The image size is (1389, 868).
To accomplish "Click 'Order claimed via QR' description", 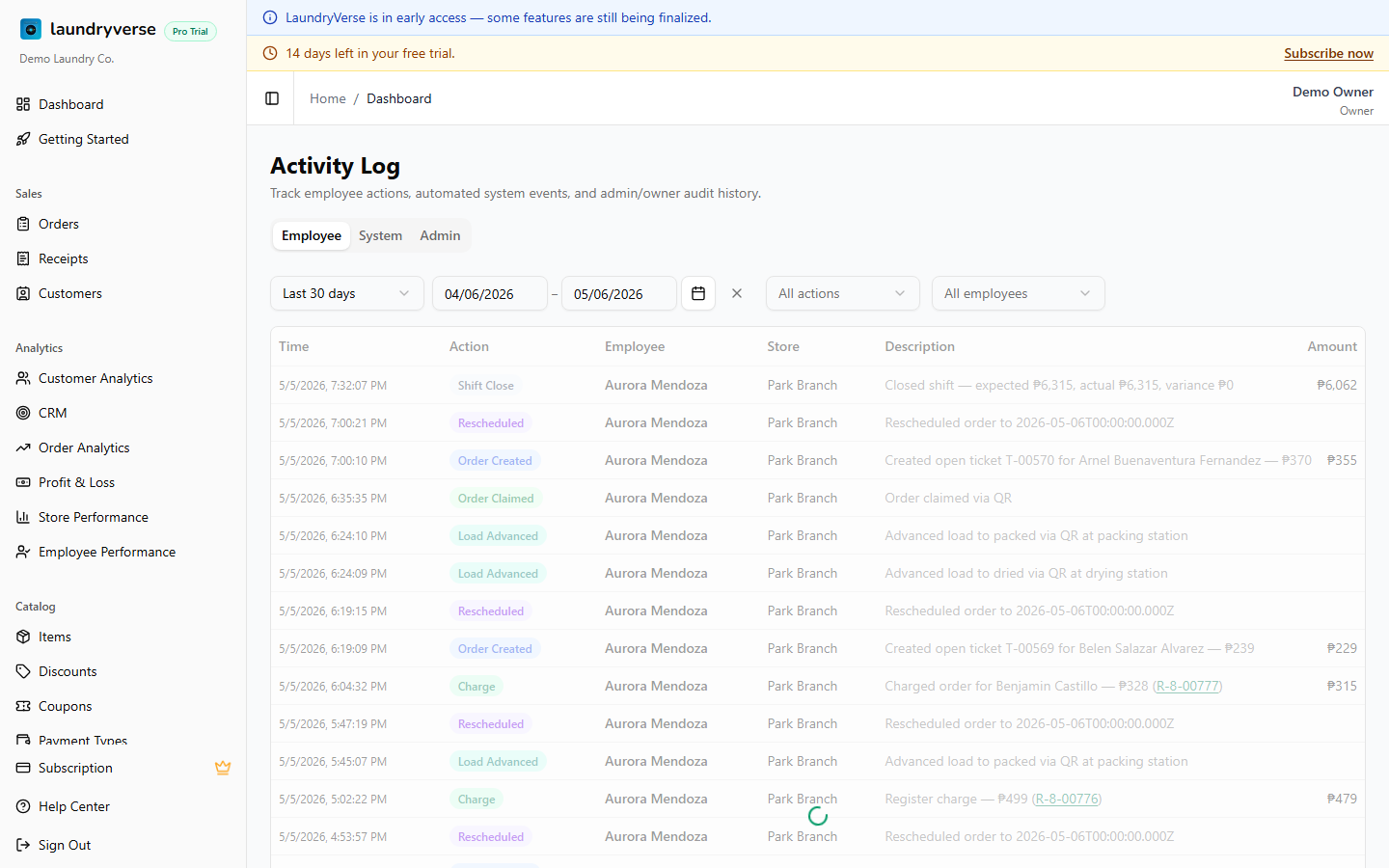I will coord(948,498).
